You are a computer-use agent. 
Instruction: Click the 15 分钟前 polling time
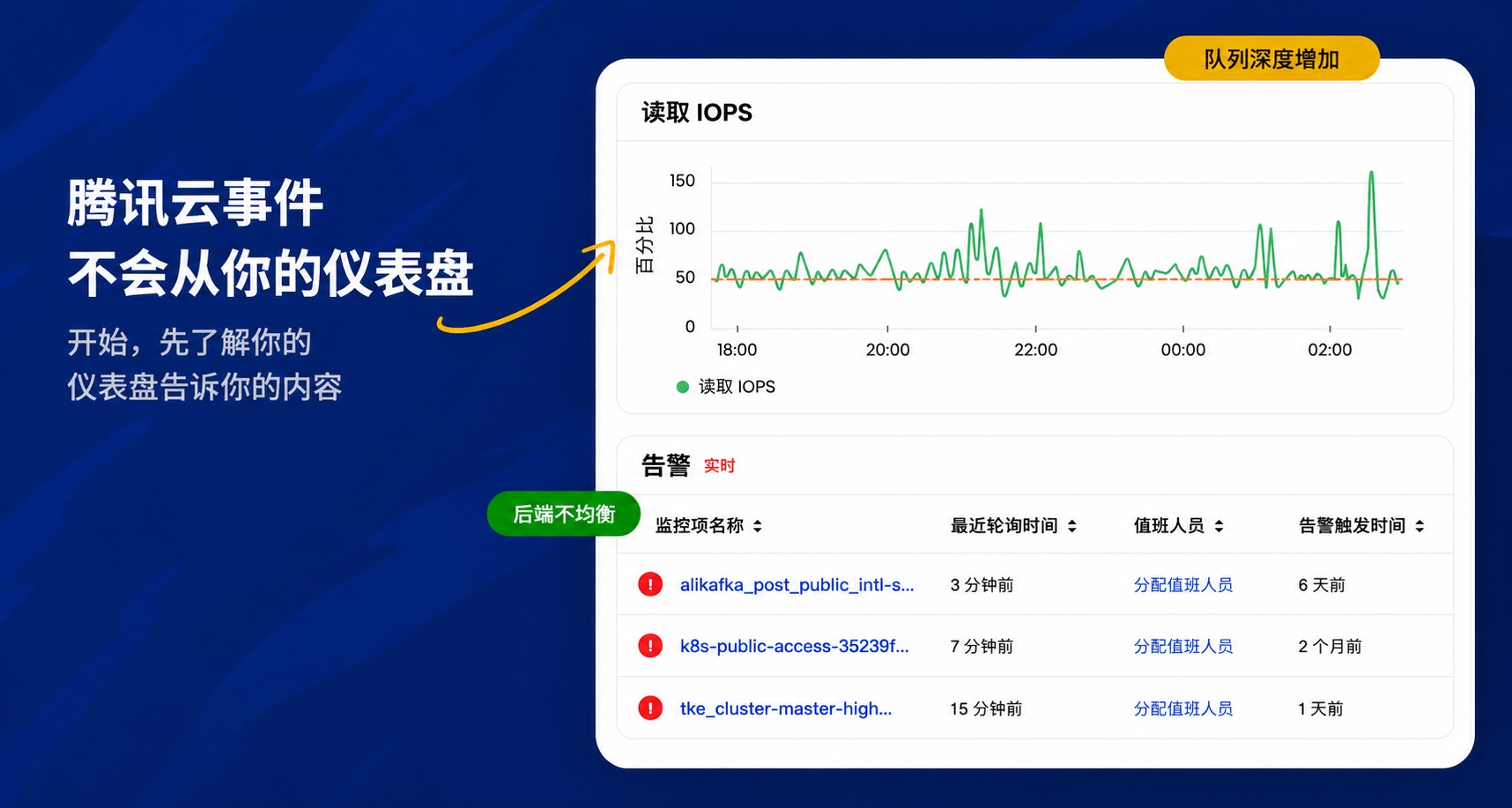coord(986,708)
